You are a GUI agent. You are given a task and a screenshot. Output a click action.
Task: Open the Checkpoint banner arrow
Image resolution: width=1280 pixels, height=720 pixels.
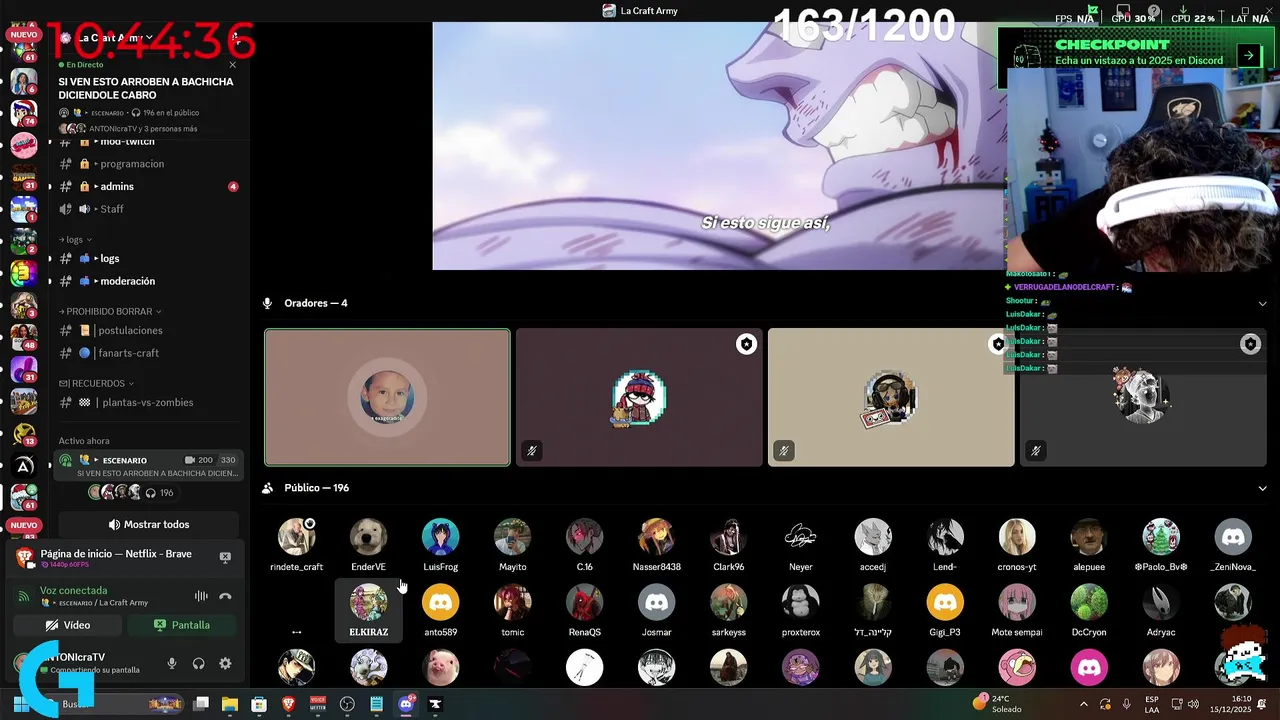[x=1248, y=56]
